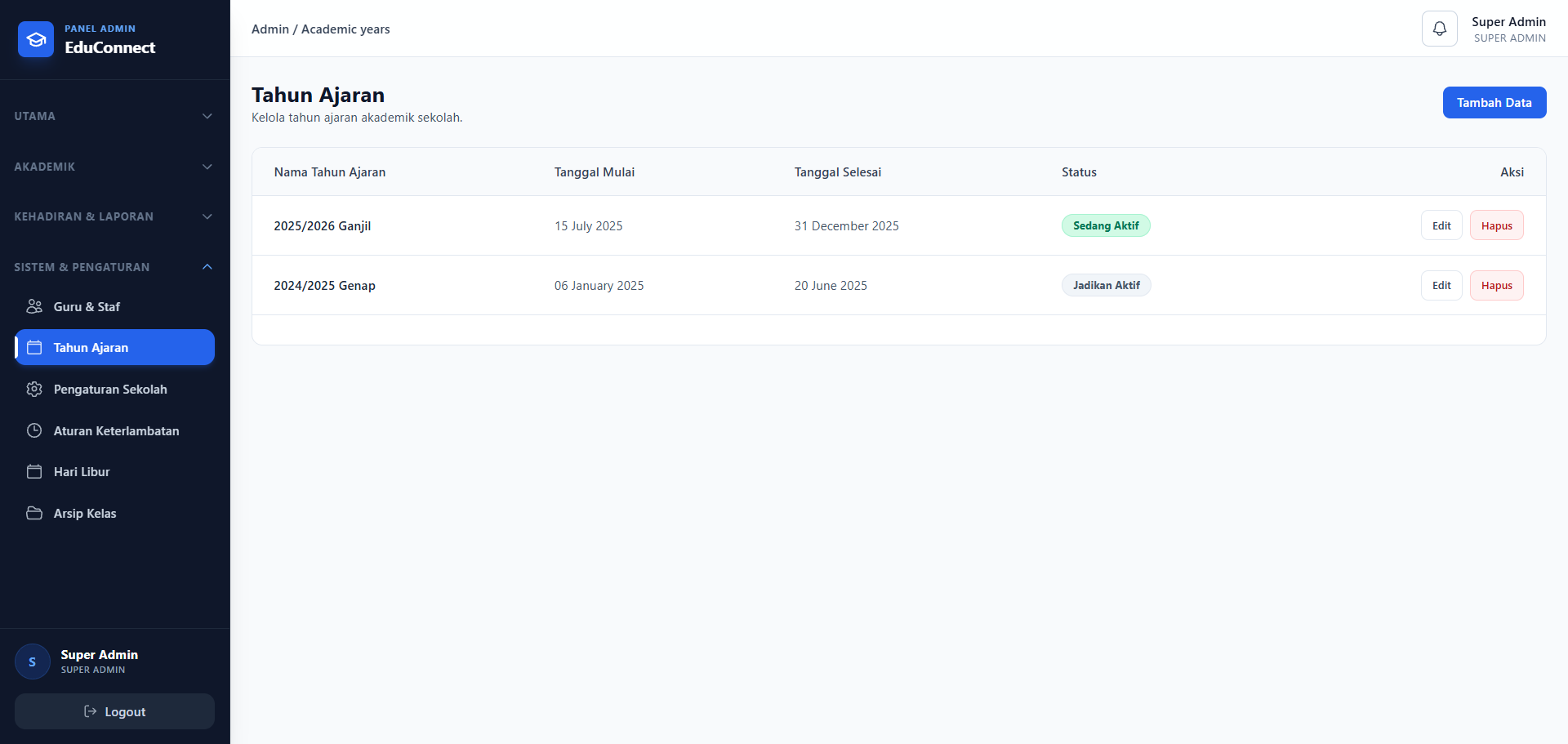Open the Pengaturan Sekolah menu item
This screenshot has height=744, width=1568.
tap(114, 389)
